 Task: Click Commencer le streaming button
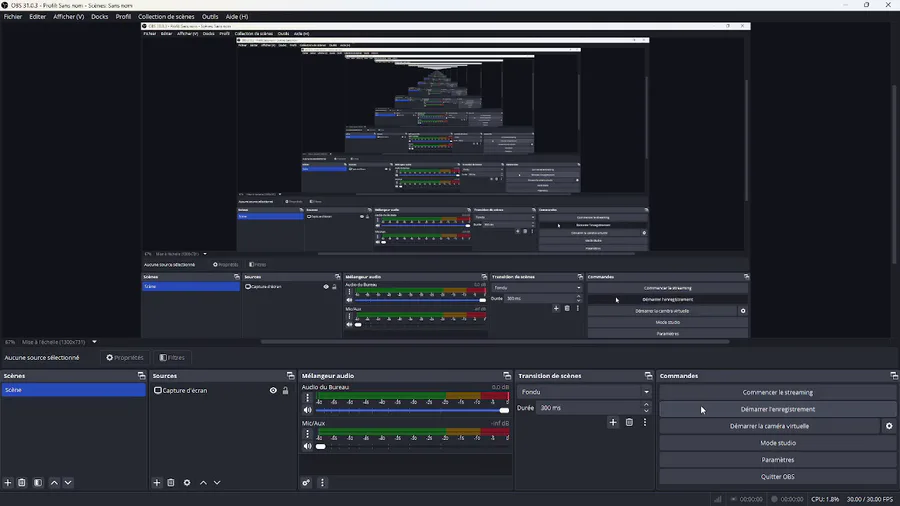(777, 392)
